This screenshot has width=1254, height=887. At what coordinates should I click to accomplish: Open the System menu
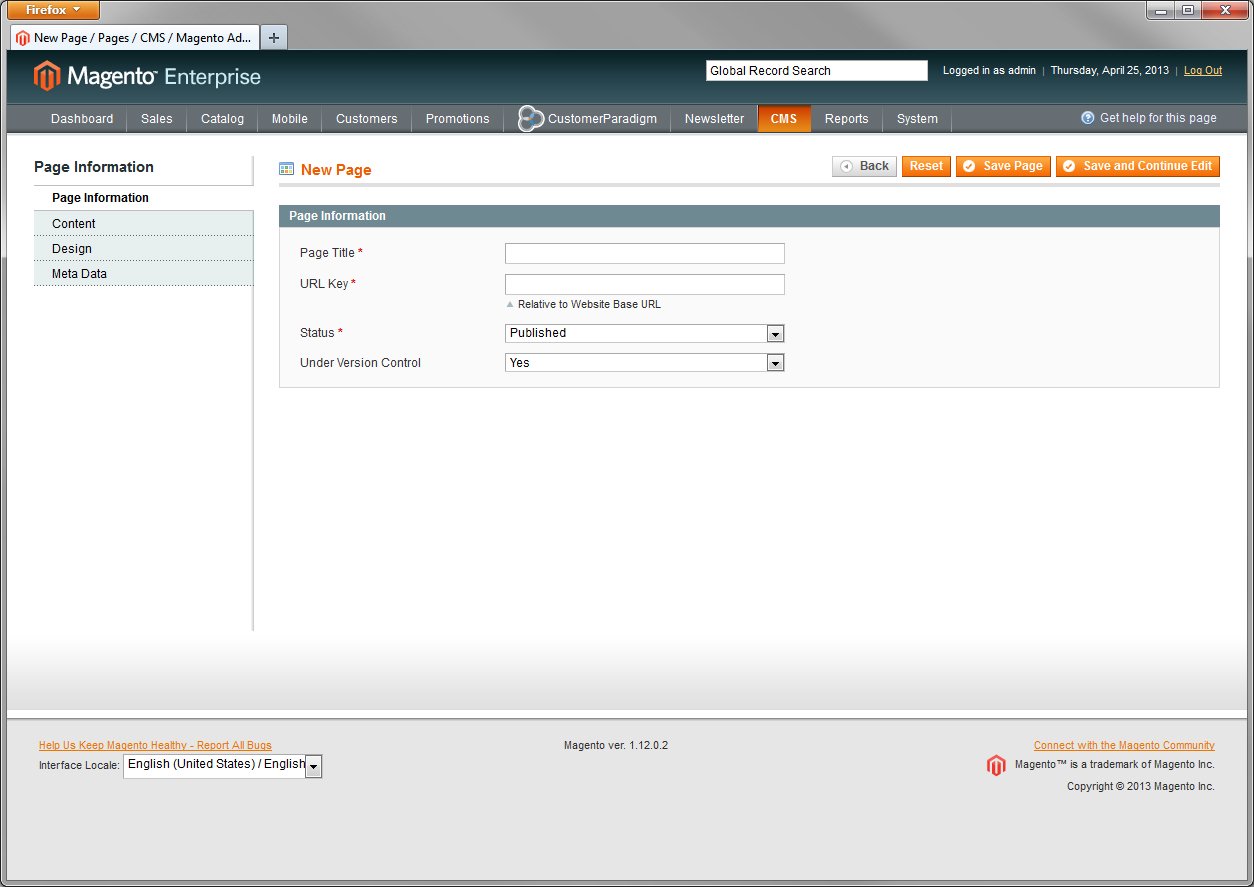pos(917,119)
